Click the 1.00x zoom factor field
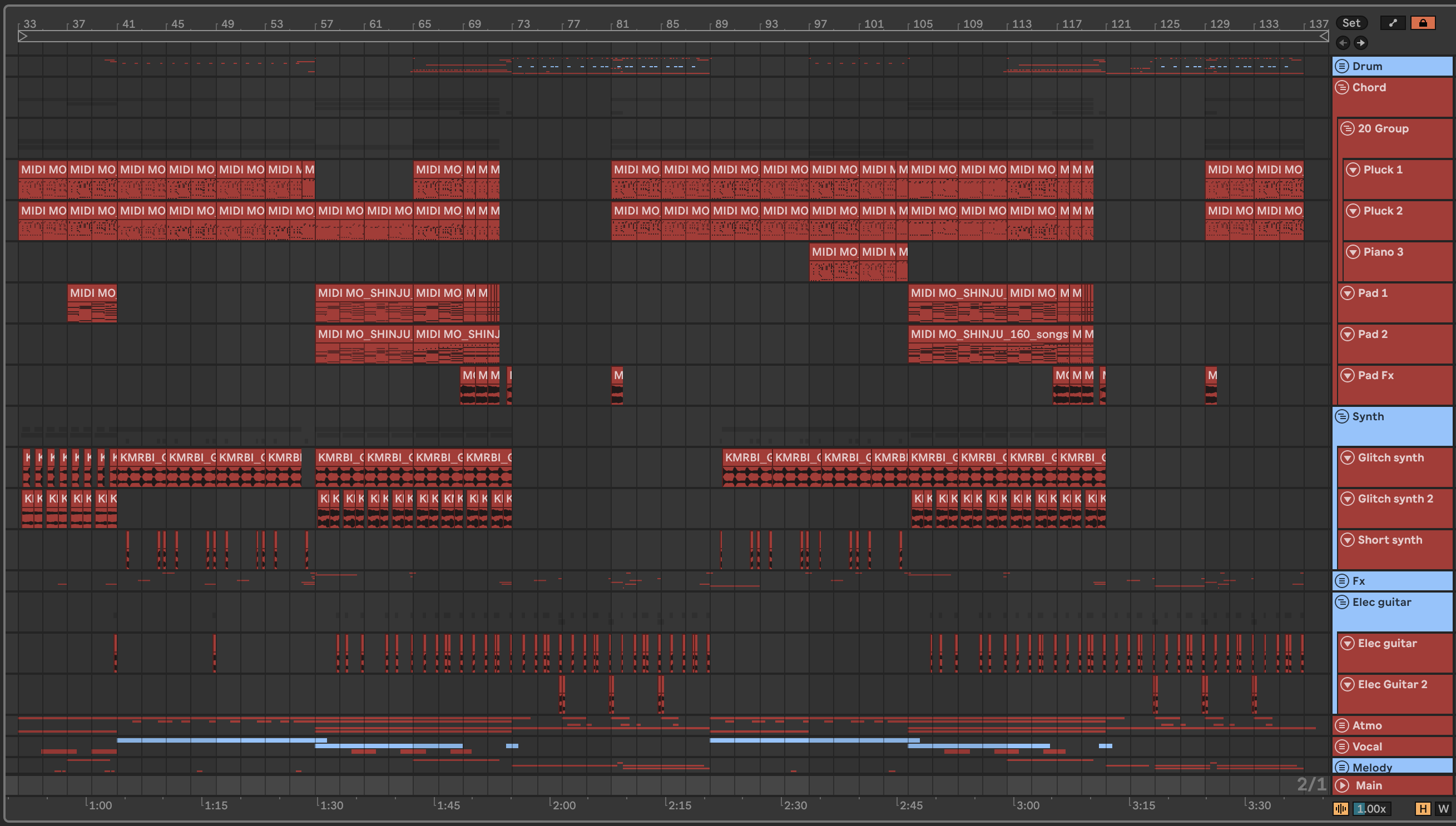The width and height of the screenshot is (1456, 826). (1371, 808)
